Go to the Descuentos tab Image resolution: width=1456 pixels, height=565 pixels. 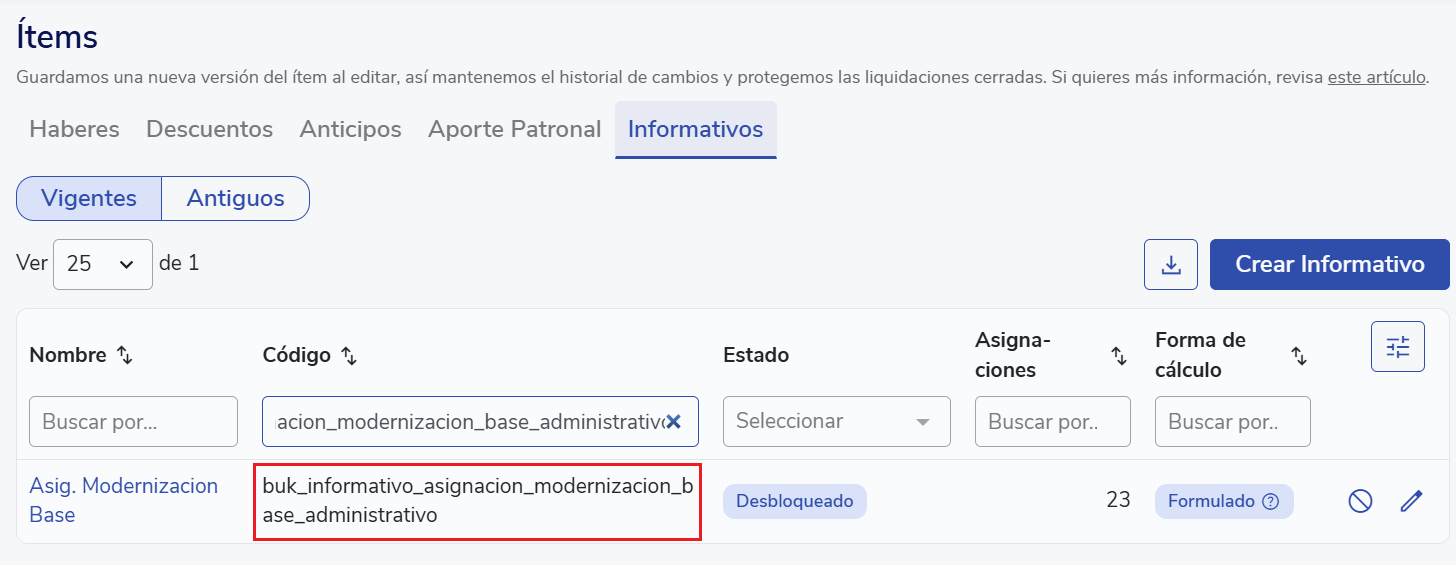[209, 129]
